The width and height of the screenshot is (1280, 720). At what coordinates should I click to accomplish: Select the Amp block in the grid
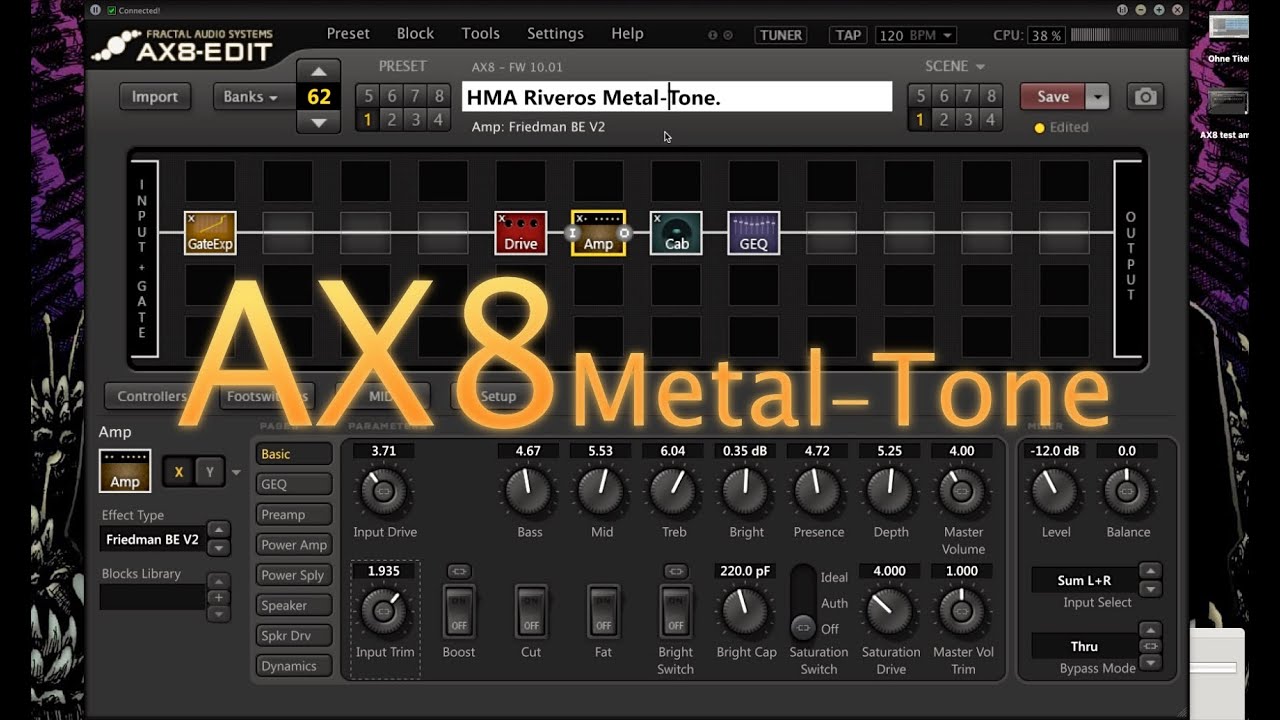(x=598, y=232)
